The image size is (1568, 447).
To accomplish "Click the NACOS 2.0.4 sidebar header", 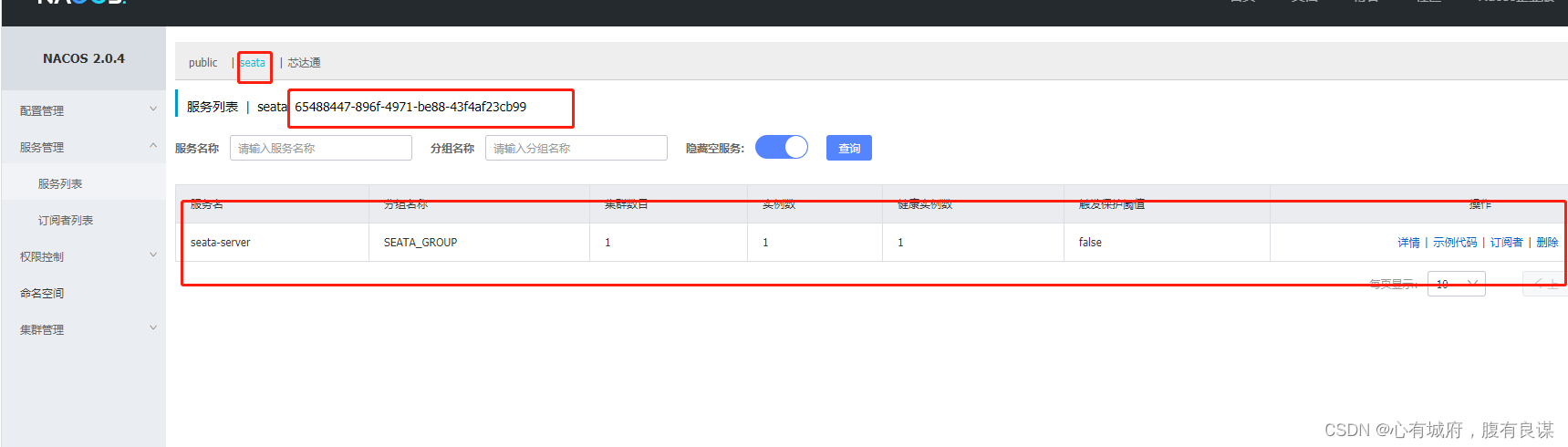I will click(84, 58).
